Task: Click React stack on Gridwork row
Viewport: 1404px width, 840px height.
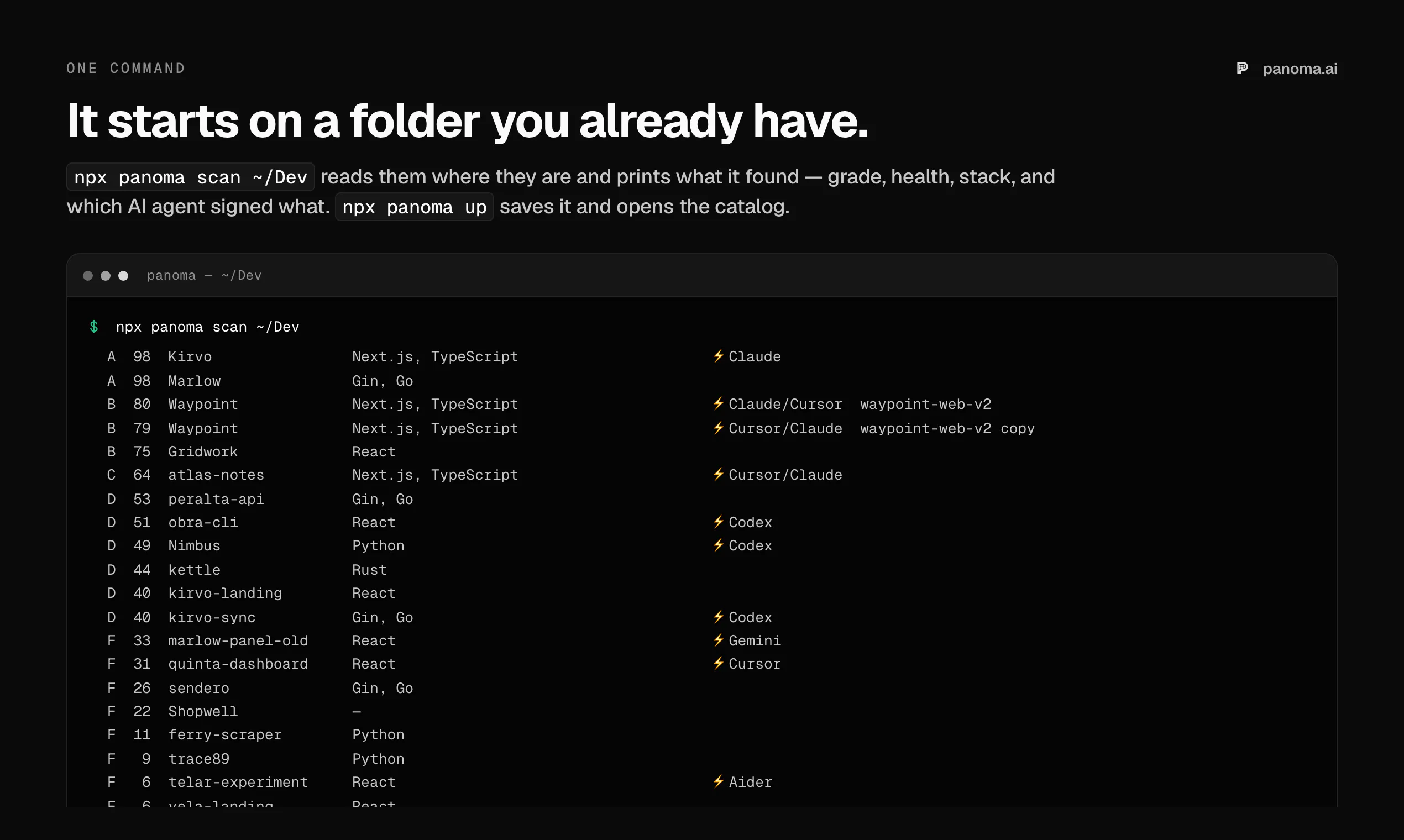Action: pyautogui.click(x=374, y=452)
